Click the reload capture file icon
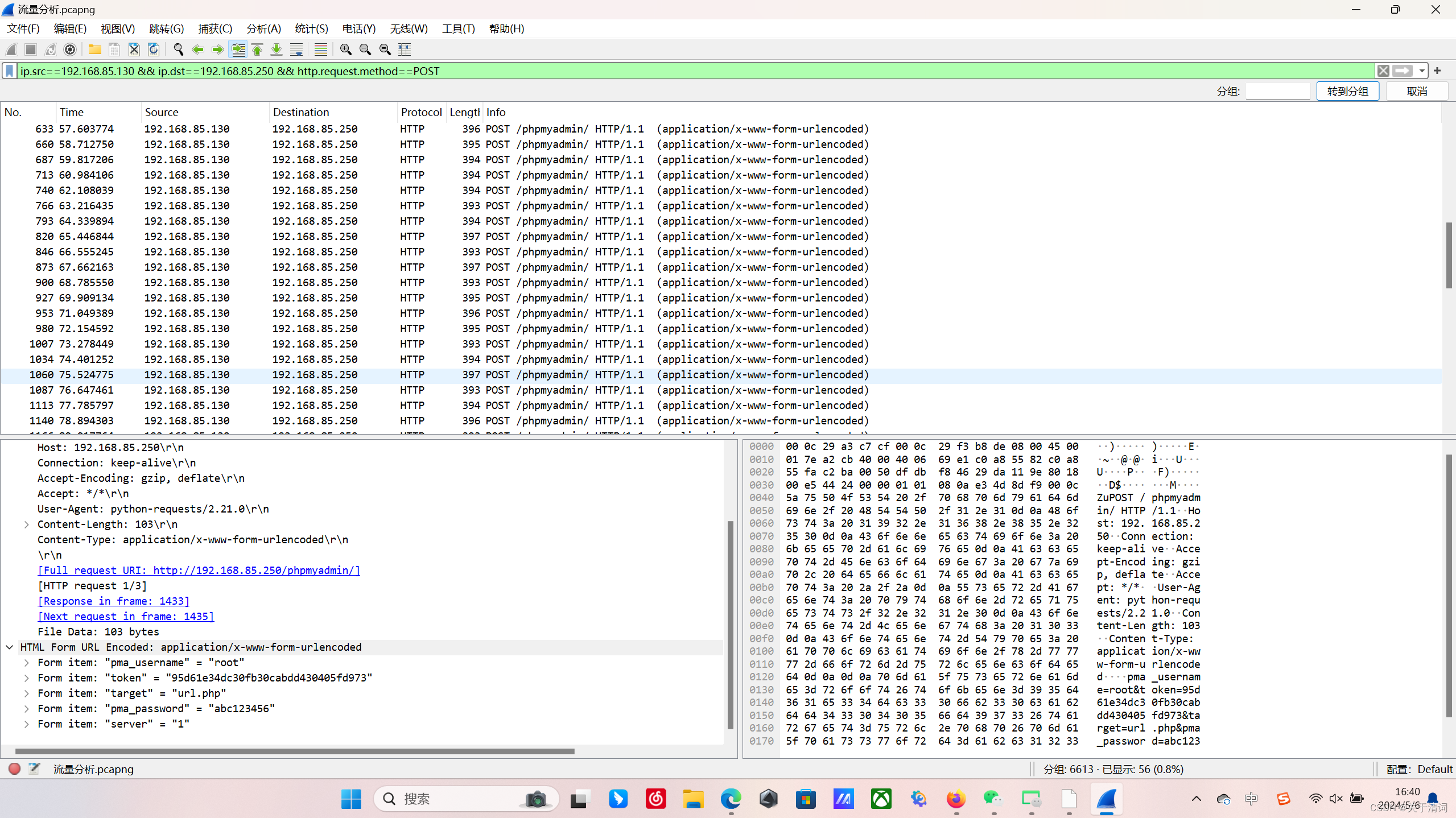 (x=154, y=49)
